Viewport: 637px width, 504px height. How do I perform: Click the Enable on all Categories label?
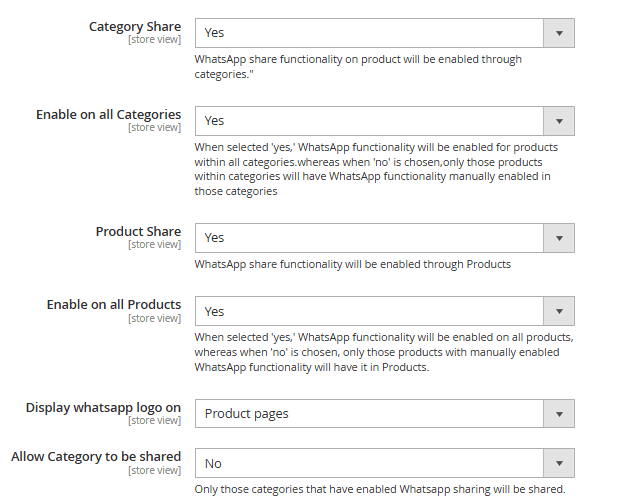108,115
